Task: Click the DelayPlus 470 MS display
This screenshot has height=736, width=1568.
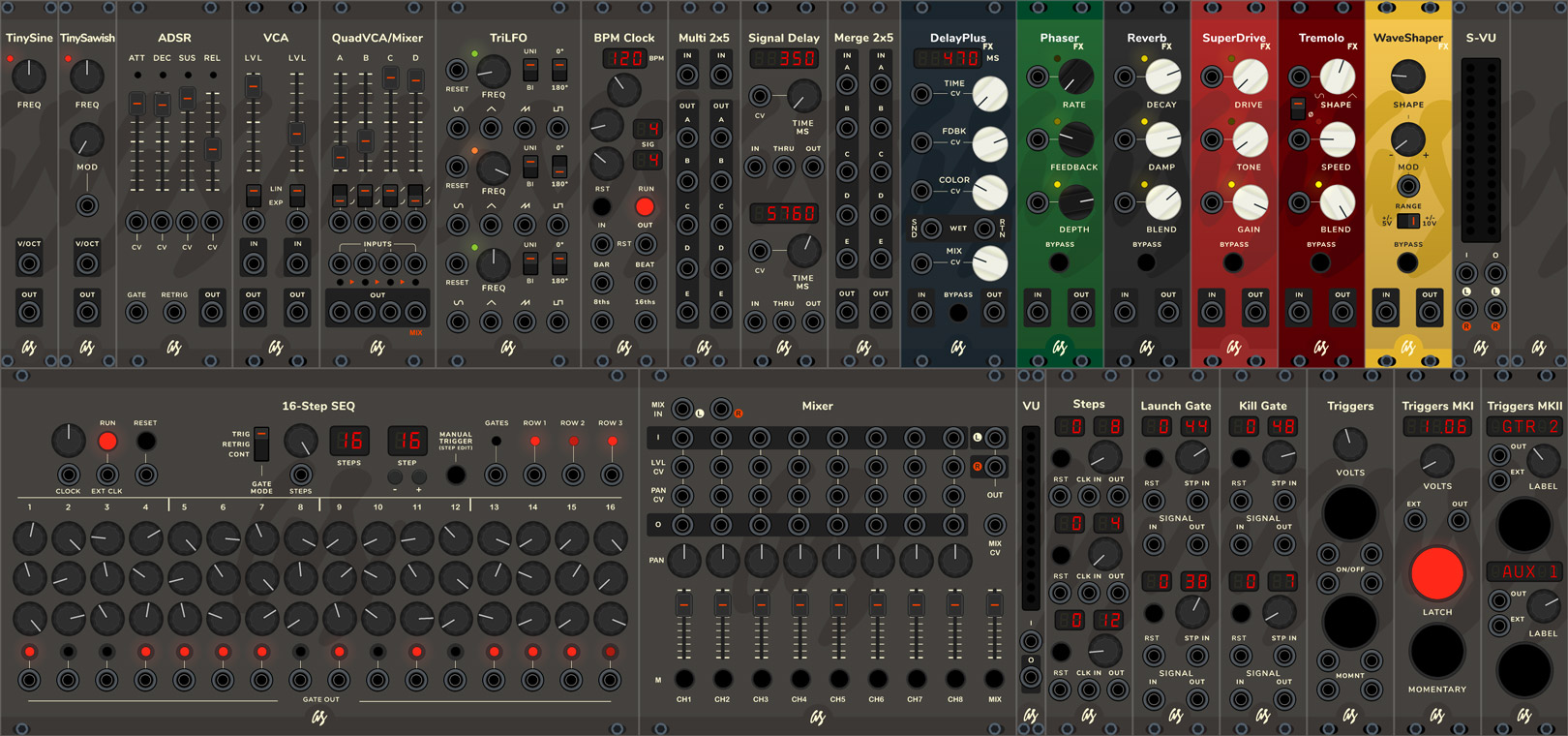Action: coord(948,58)
